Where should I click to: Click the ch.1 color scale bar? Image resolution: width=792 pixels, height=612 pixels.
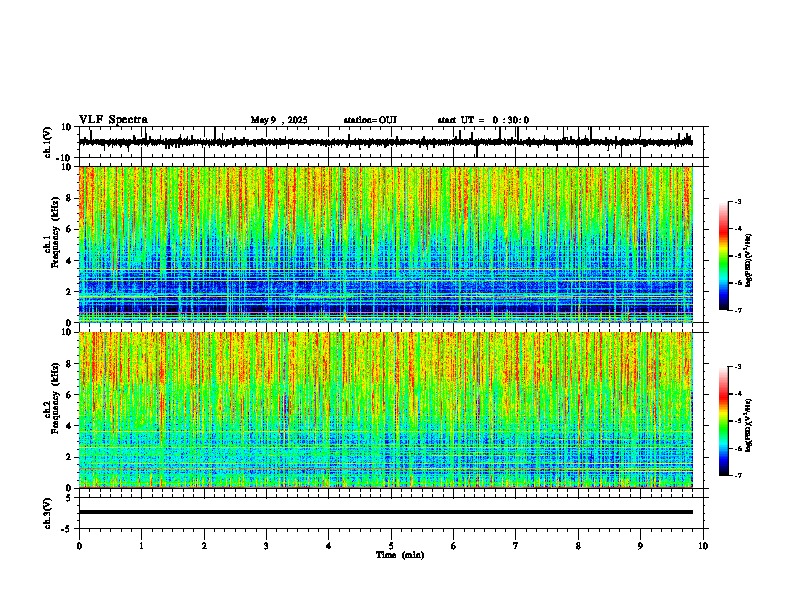pos(723,256)
